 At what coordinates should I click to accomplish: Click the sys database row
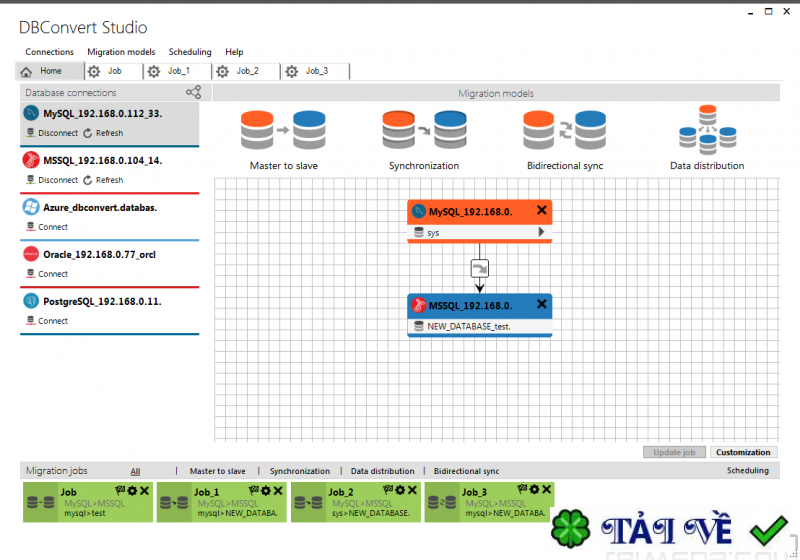click(480, 232)
